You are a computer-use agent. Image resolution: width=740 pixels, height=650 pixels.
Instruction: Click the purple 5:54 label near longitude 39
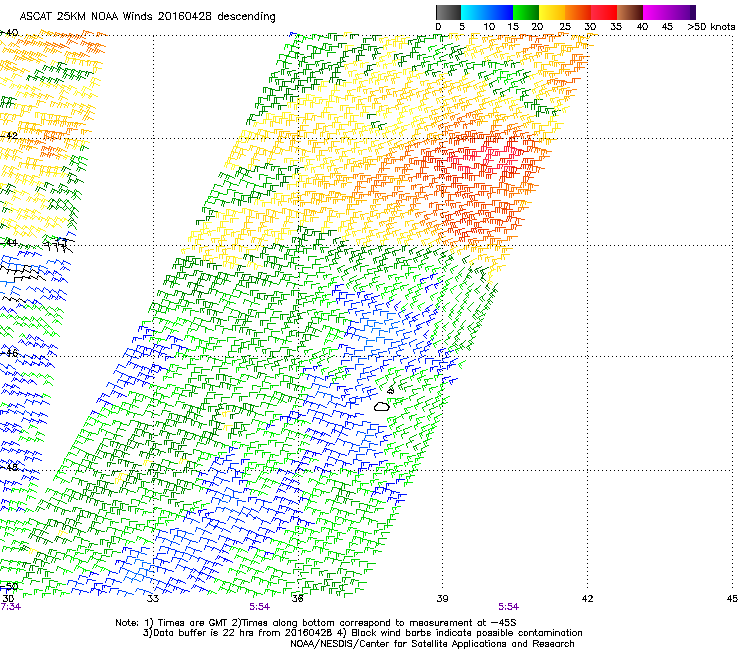pos(508,607)
